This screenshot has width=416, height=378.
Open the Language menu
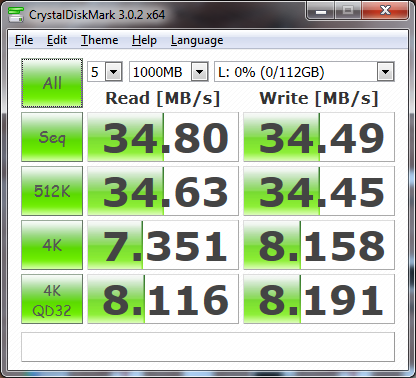(197, 40)
